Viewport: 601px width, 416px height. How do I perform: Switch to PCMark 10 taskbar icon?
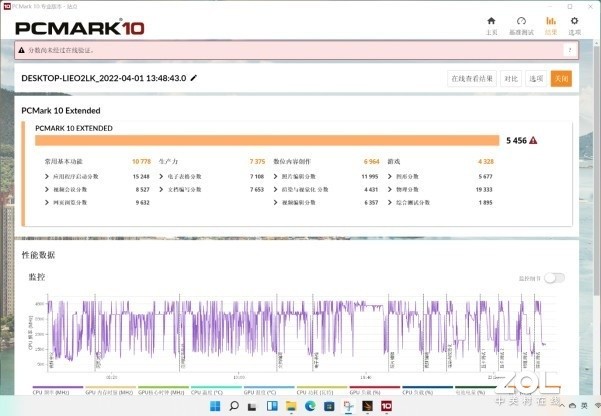click(386, 406)
